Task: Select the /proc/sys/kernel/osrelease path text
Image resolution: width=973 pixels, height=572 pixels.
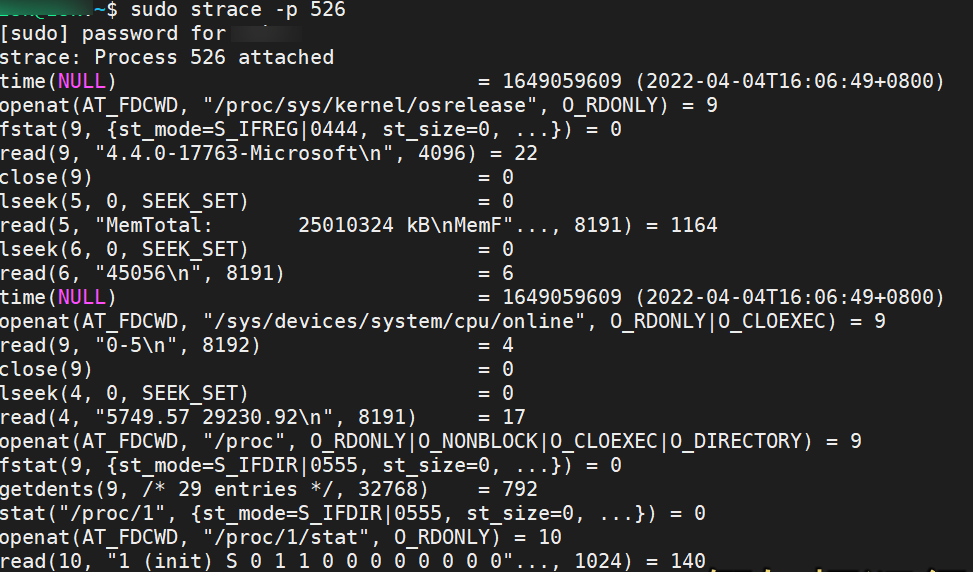Action: click(370, 105)
